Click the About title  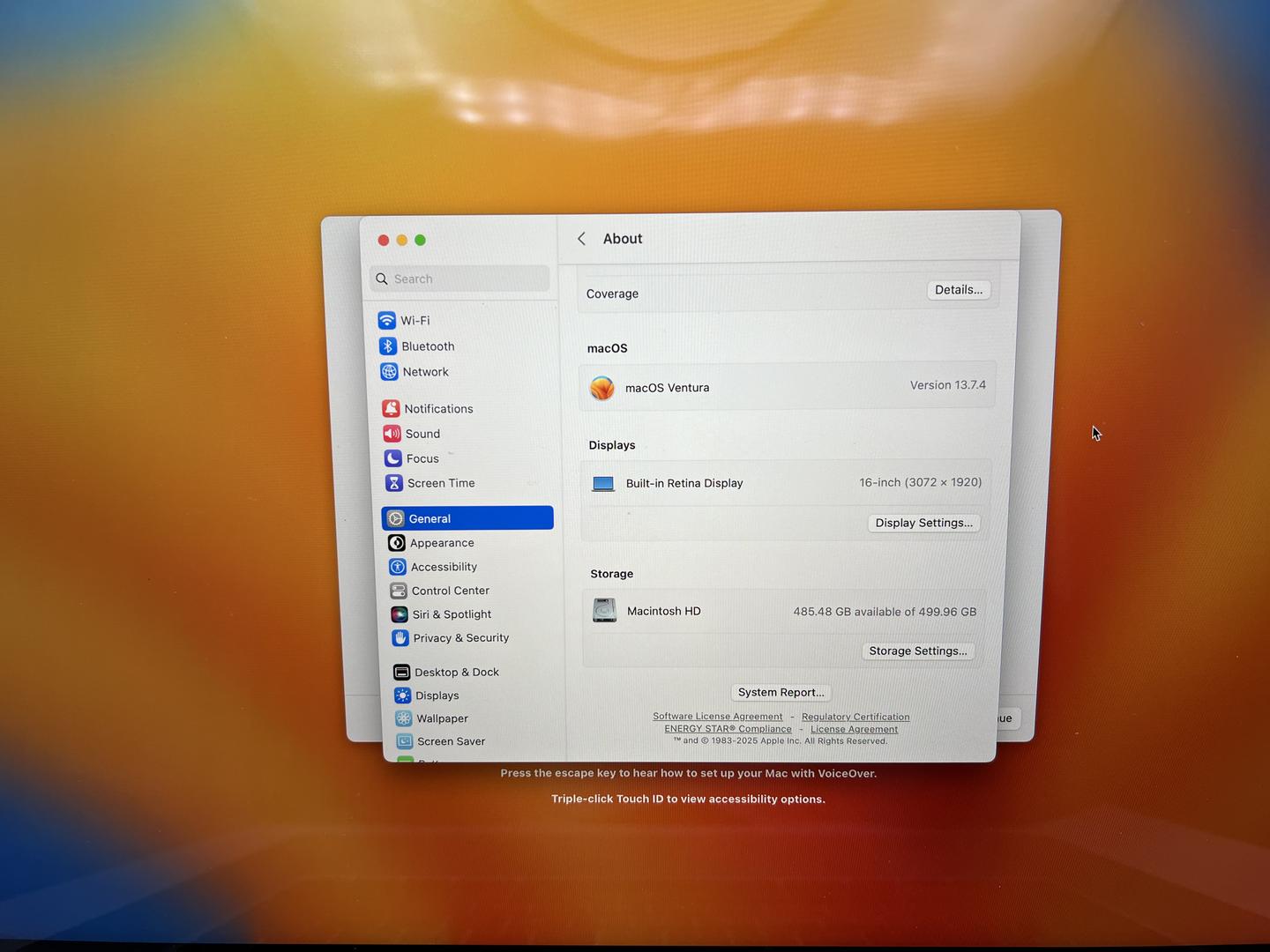coord(623,239)
